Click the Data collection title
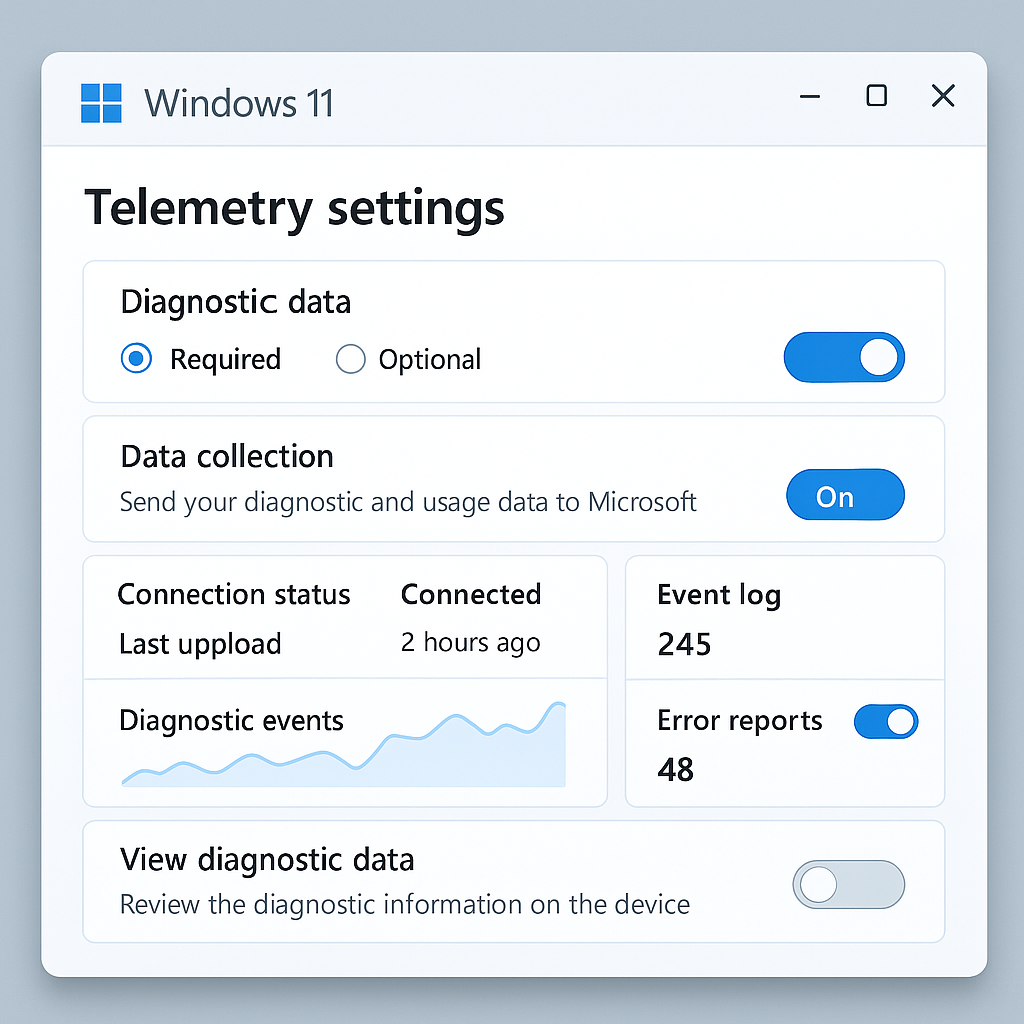This screenshot has height=1024, width=1024. 227,457
